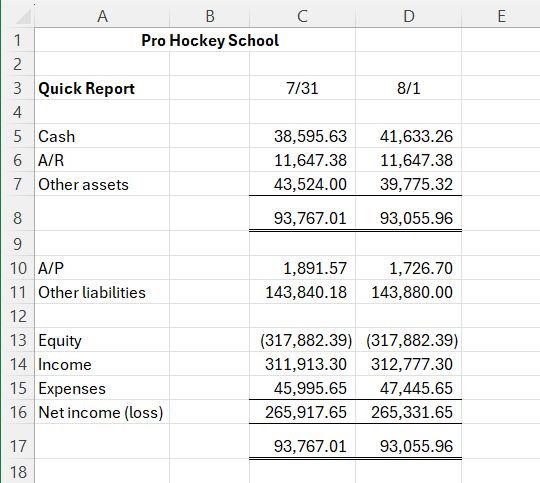Select Income value 311,913.30
The image size is (540, 483).
click(302, 364)
